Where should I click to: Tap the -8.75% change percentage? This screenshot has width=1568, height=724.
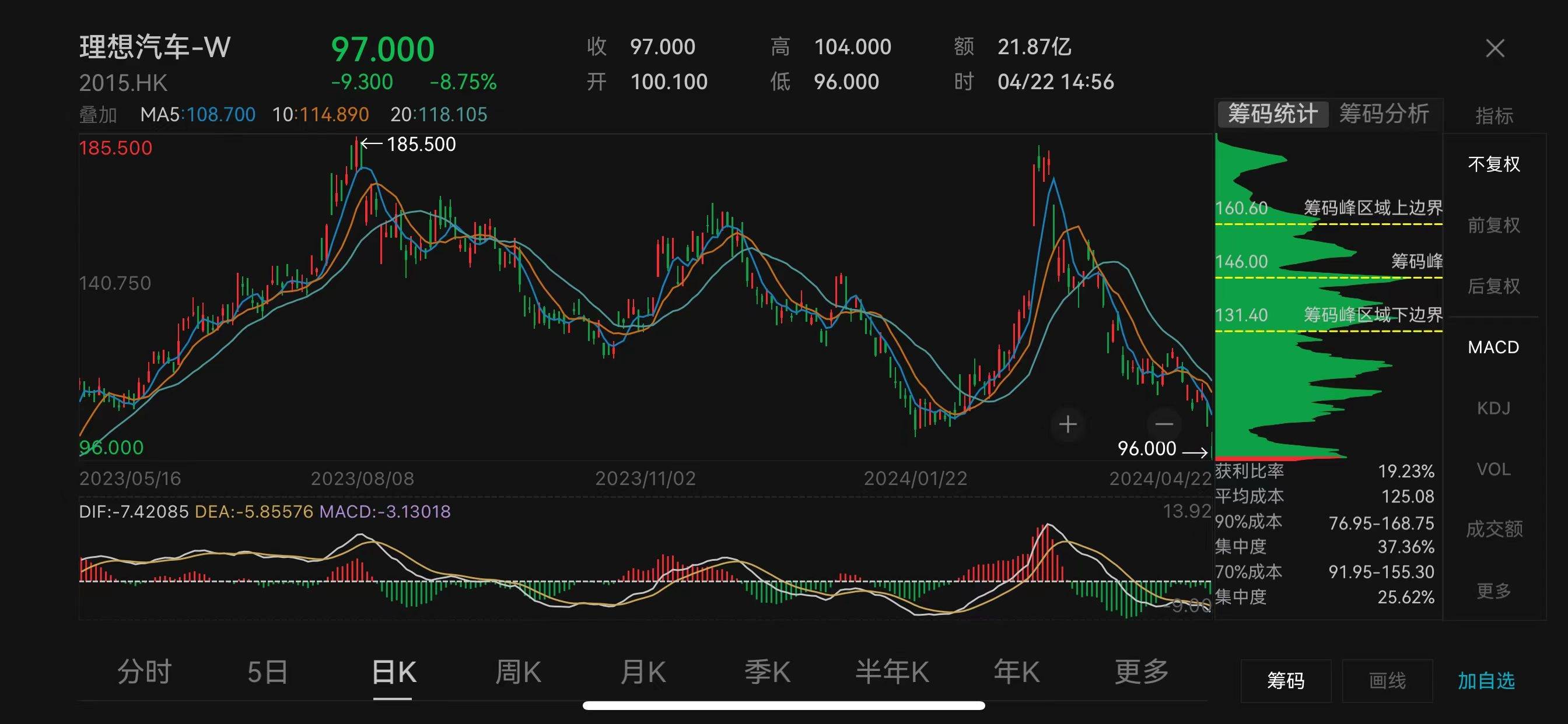pos(463,82)
